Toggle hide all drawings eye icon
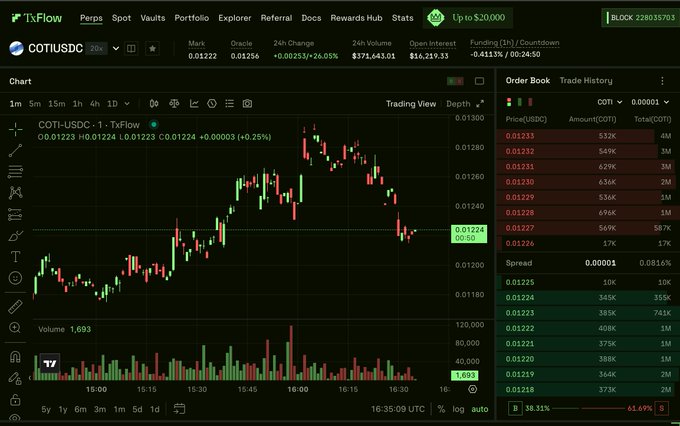The width and height of the screenshot is (680, 426). [15, 418]
